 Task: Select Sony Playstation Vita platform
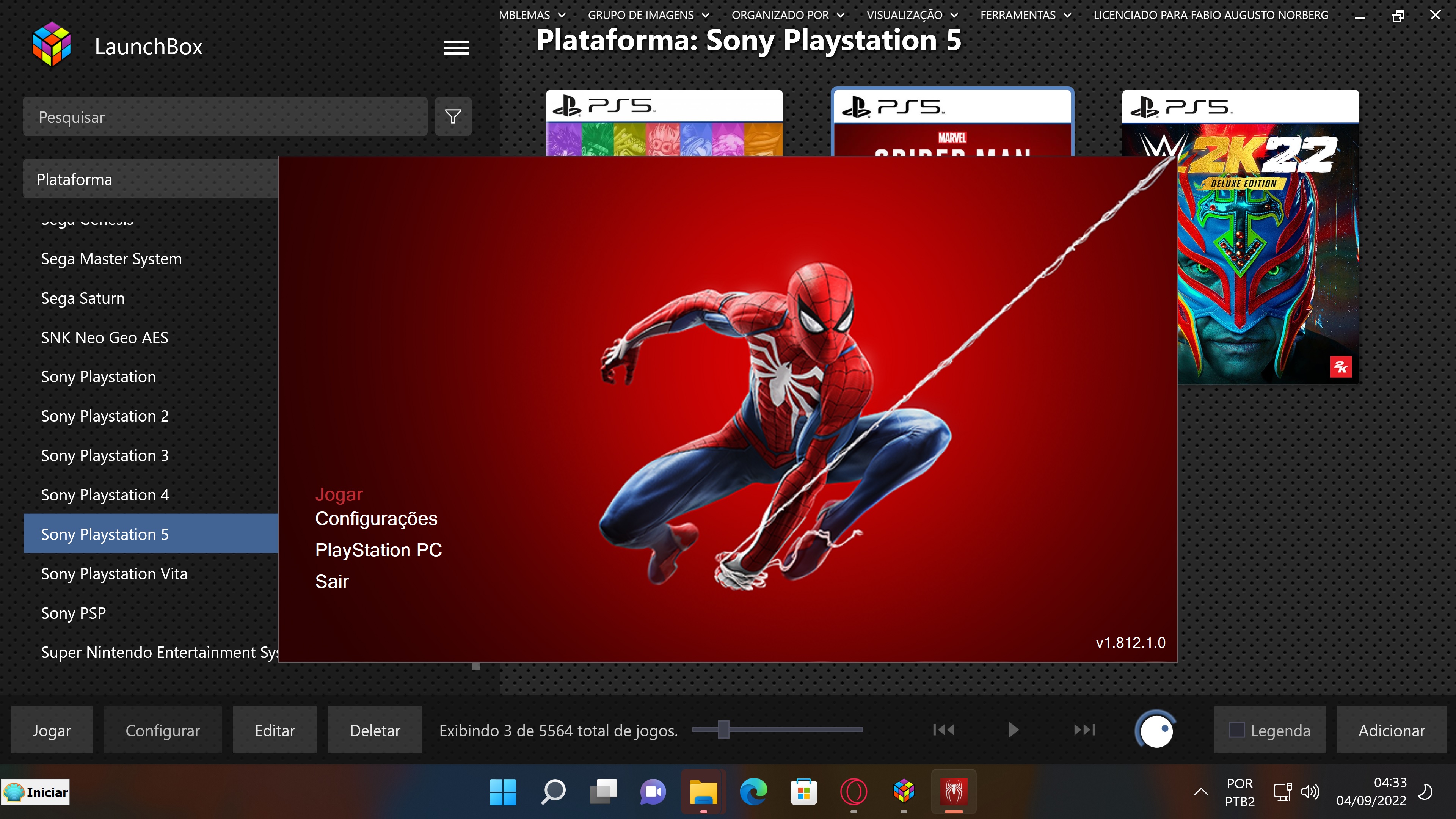click(x=114, y=574)
